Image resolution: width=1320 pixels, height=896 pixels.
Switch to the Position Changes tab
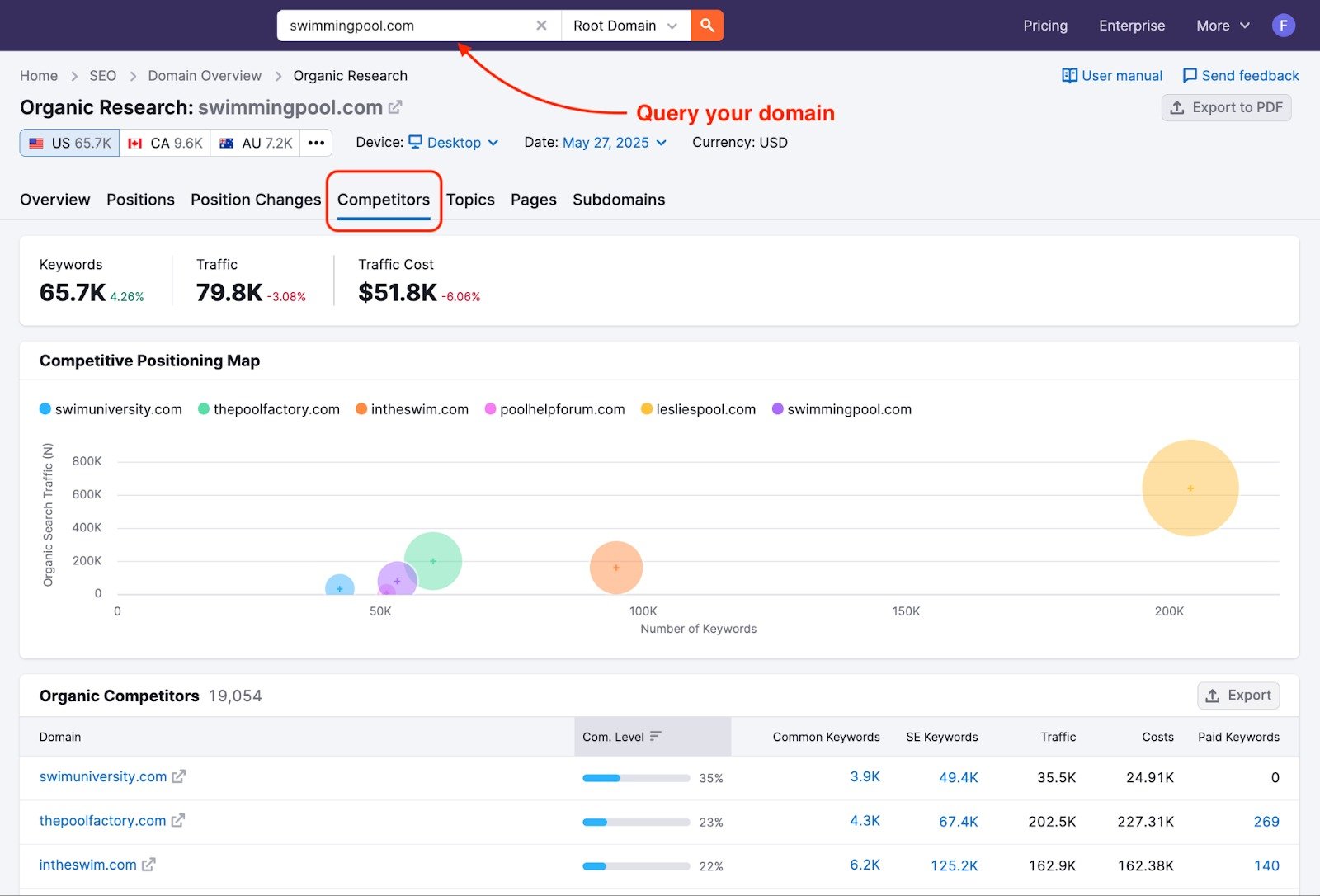[255, 199]
